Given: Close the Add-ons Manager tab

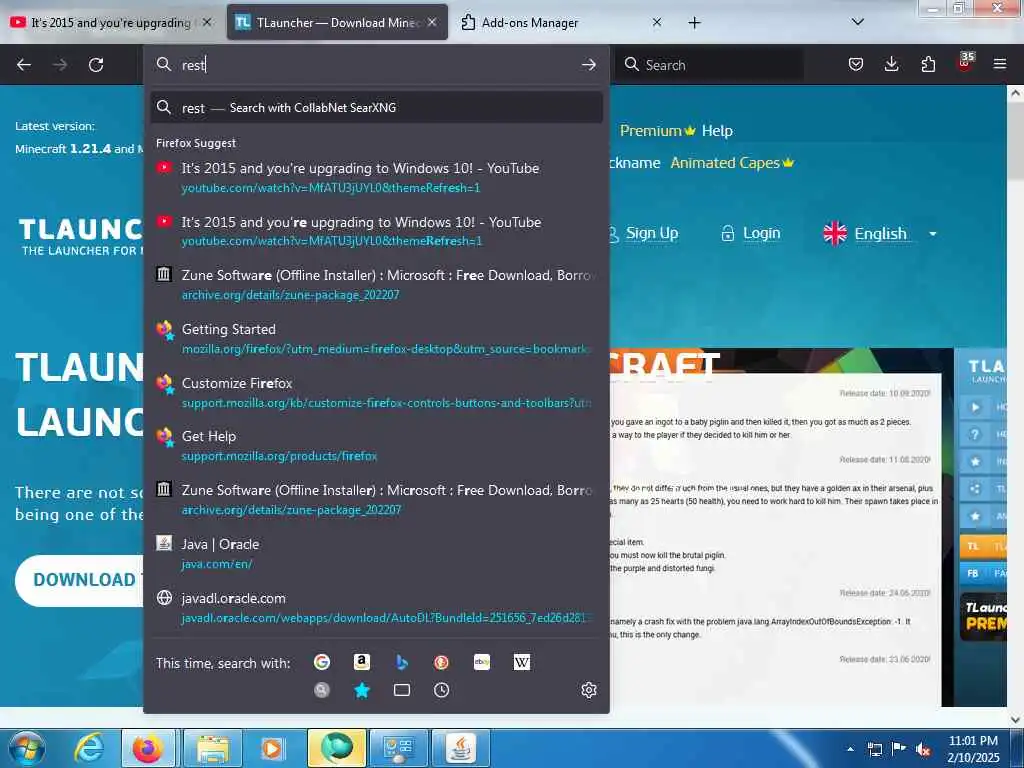Looking at the screenshot, I should pyautogui.click(x=657, y=22).
